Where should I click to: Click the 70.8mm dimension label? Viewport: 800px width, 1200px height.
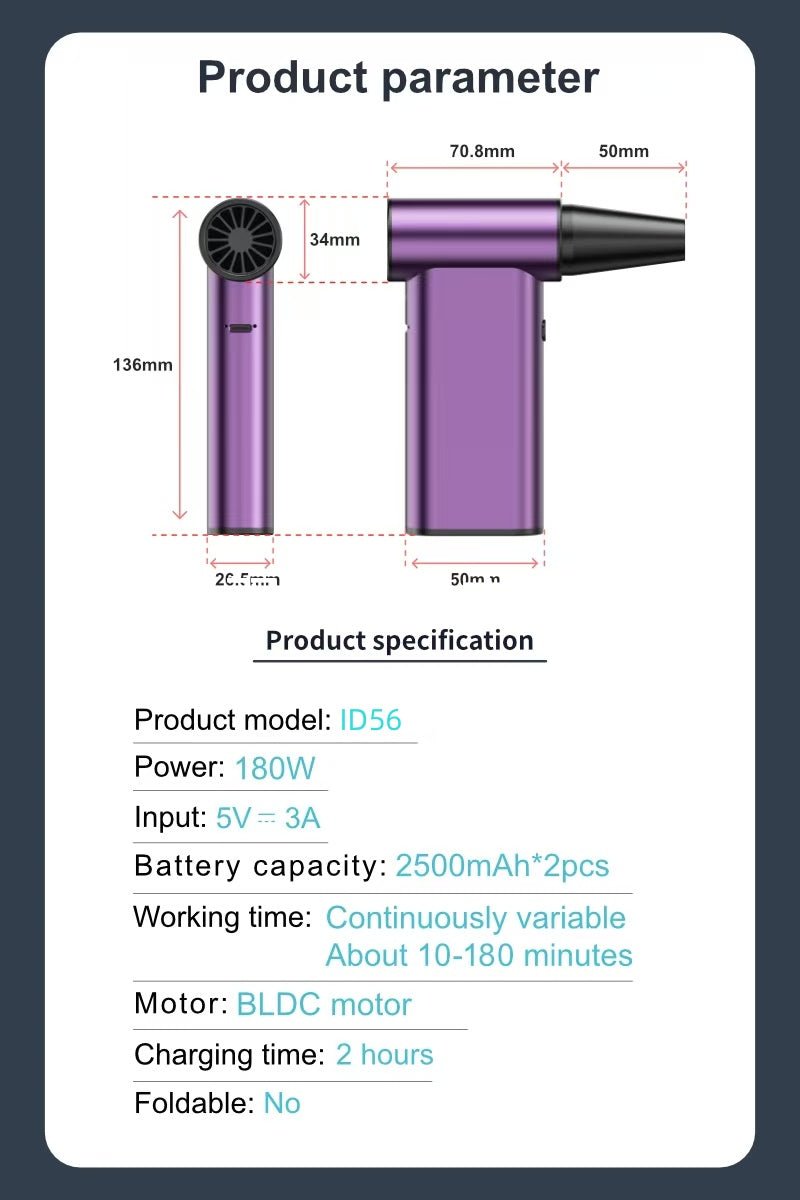coord(482,151)
